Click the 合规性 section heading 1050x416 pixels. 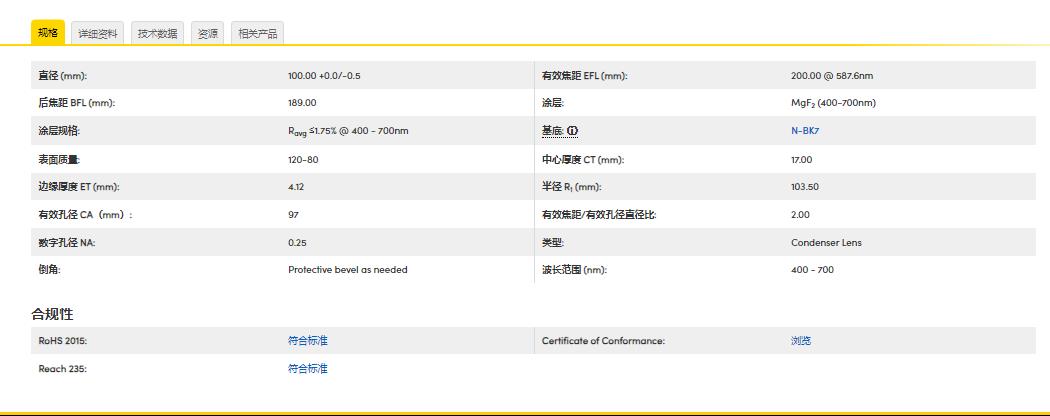52,314
